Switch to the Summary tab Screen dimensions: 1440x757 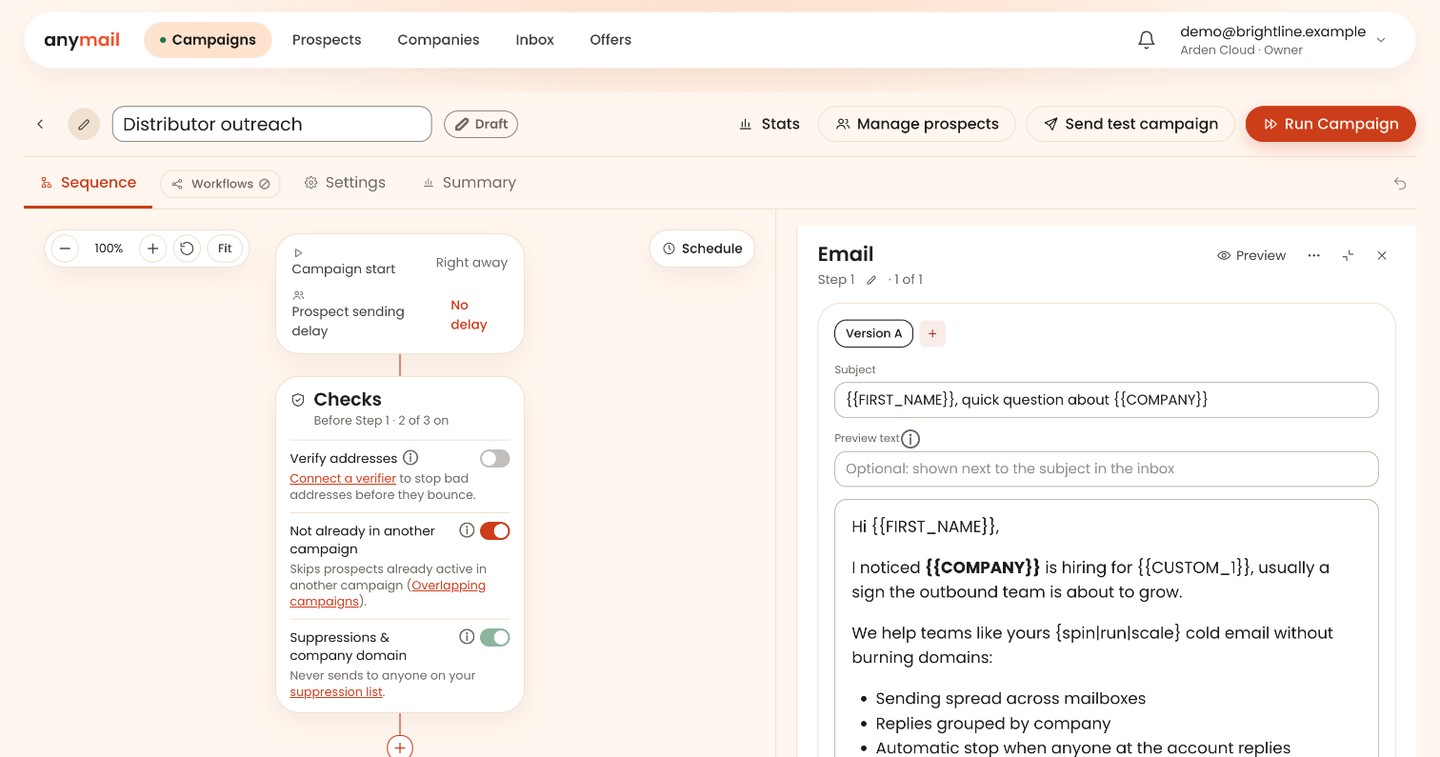(469, 183)
